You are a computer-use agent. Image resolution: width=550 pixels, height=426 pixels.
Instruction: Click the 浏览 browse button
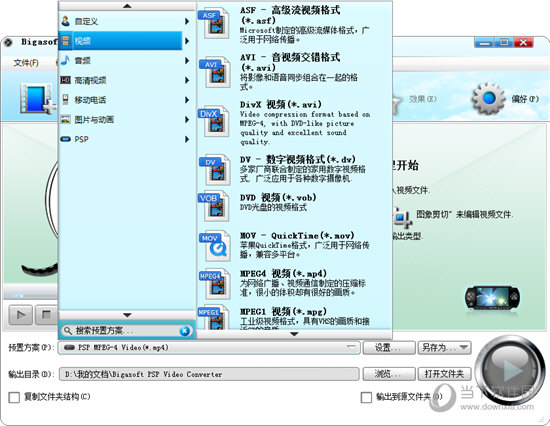point(389,374)
